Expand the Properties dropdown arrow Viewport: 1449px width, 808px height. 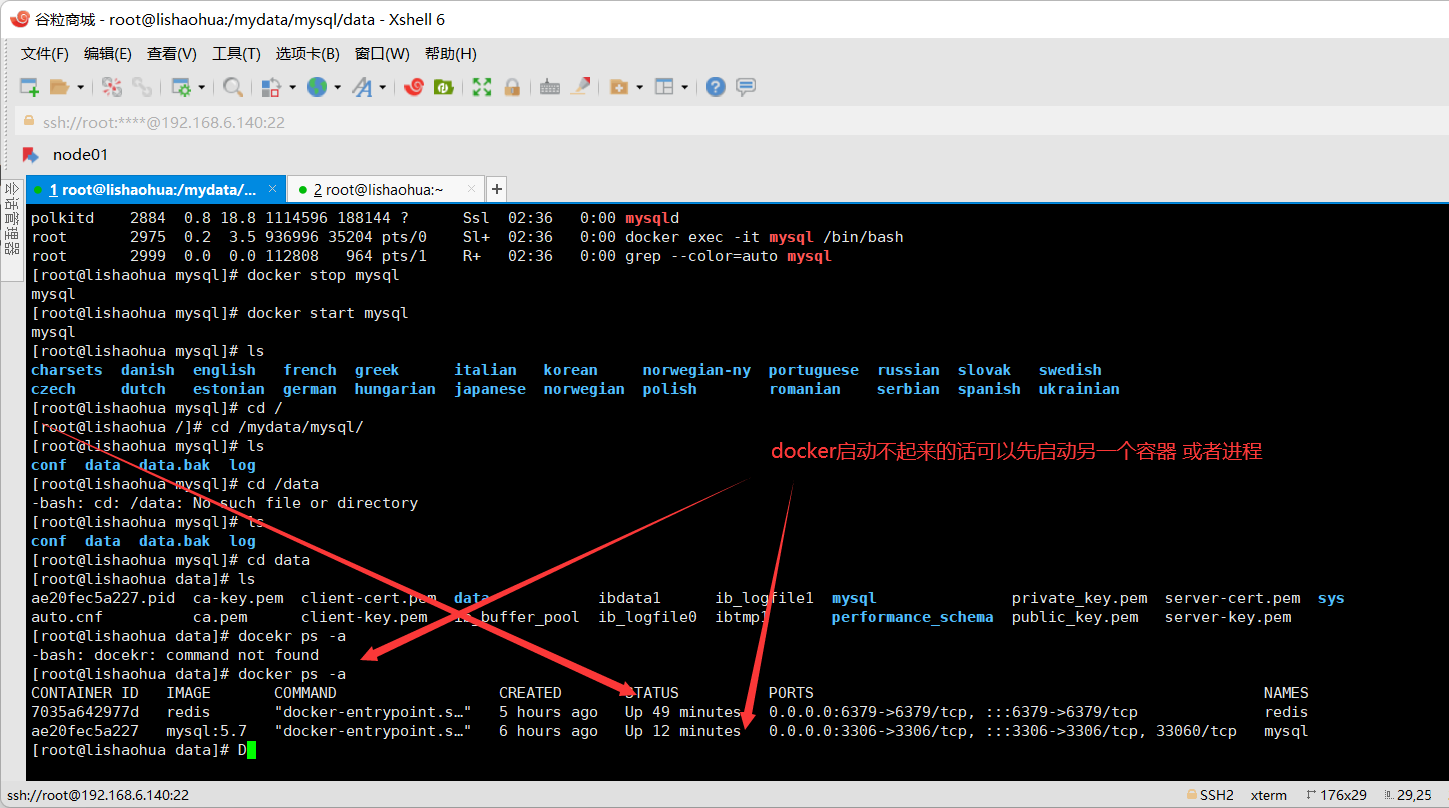pyautogui.click(x=201, y=87)
